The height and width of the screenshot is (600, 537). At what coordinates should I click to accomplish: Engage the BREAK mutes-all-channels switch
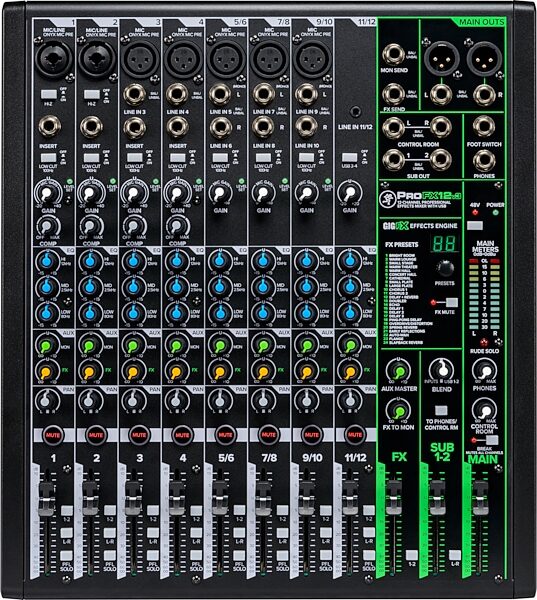[x=492, y=440]
